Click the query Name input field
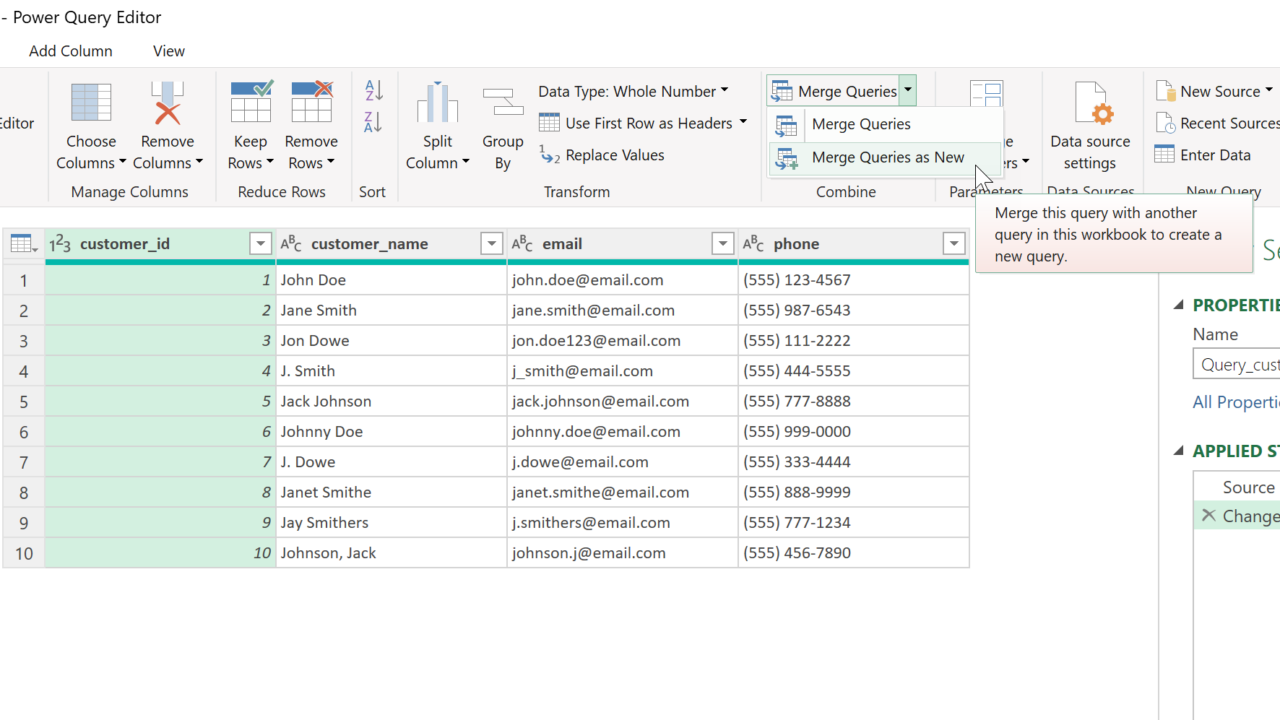 point(1237,365)
